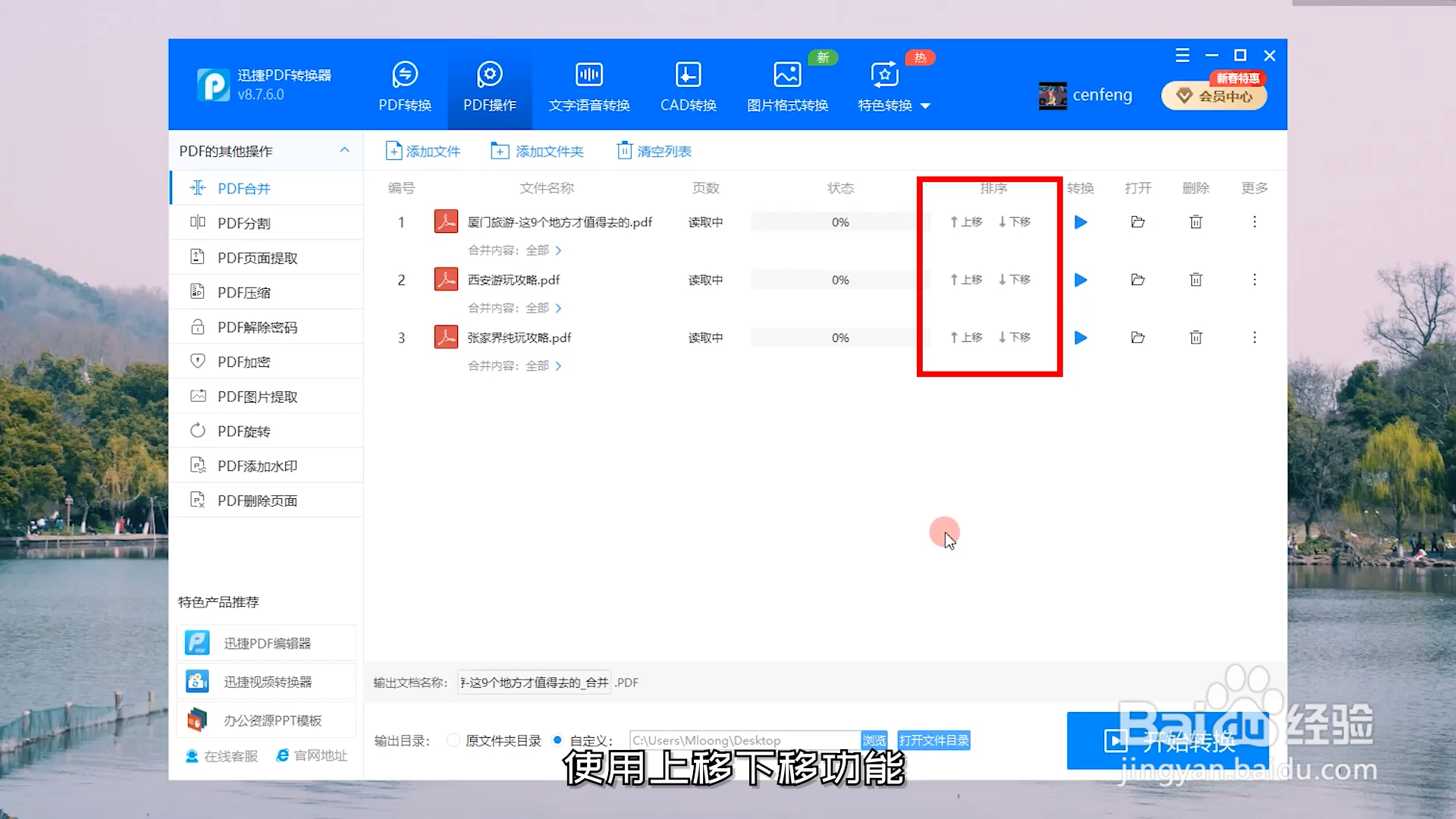Open 会员中心

[1213, 96]
